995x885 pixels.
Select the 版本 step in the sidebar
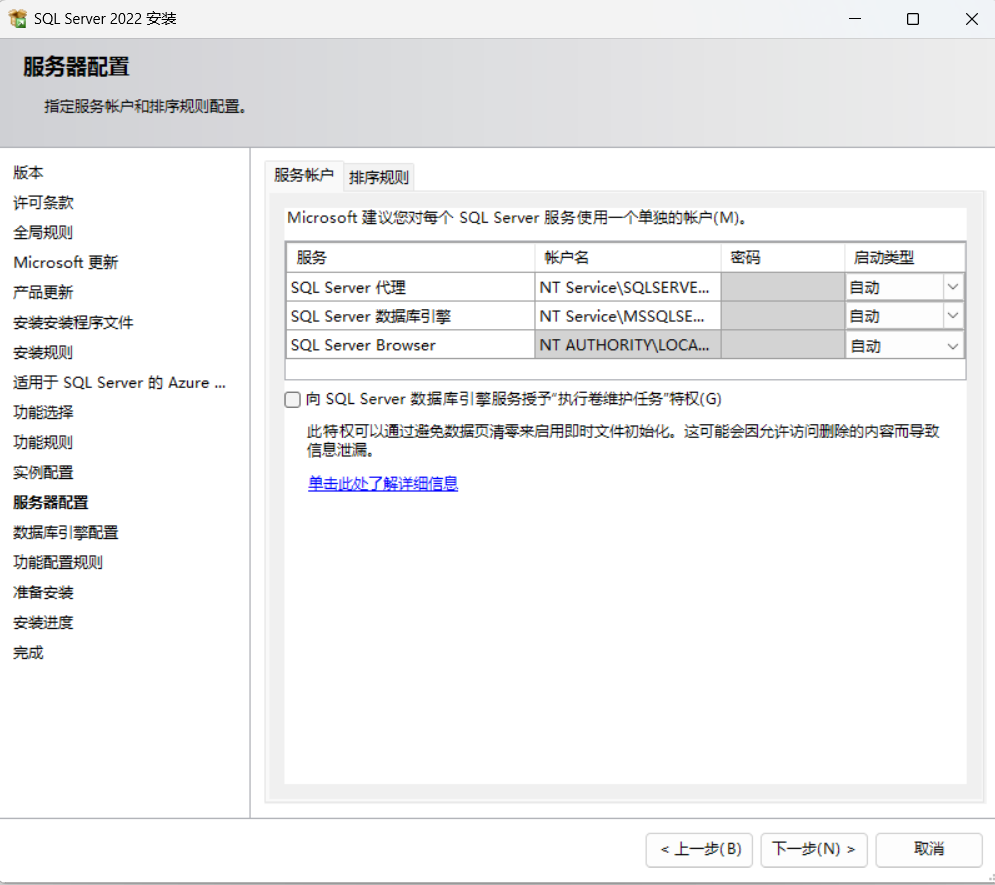[x=29, y=173]
